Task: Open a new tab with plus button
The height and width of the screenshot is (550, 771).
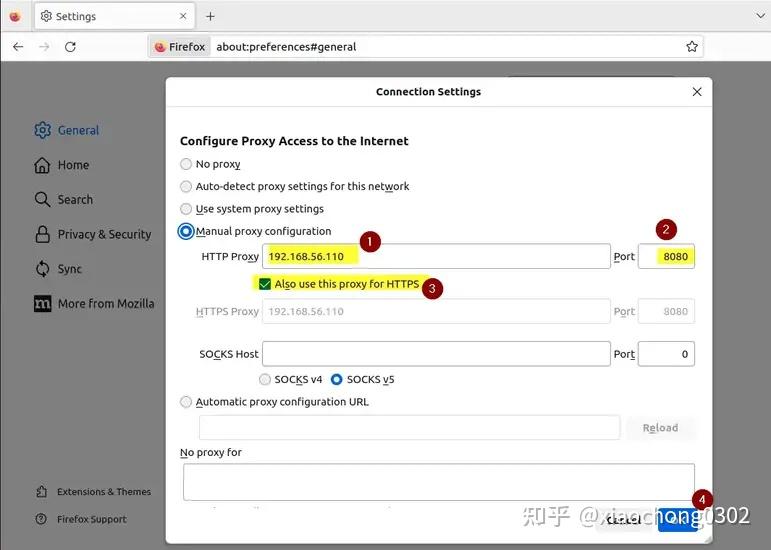Action: pos(210,16)
